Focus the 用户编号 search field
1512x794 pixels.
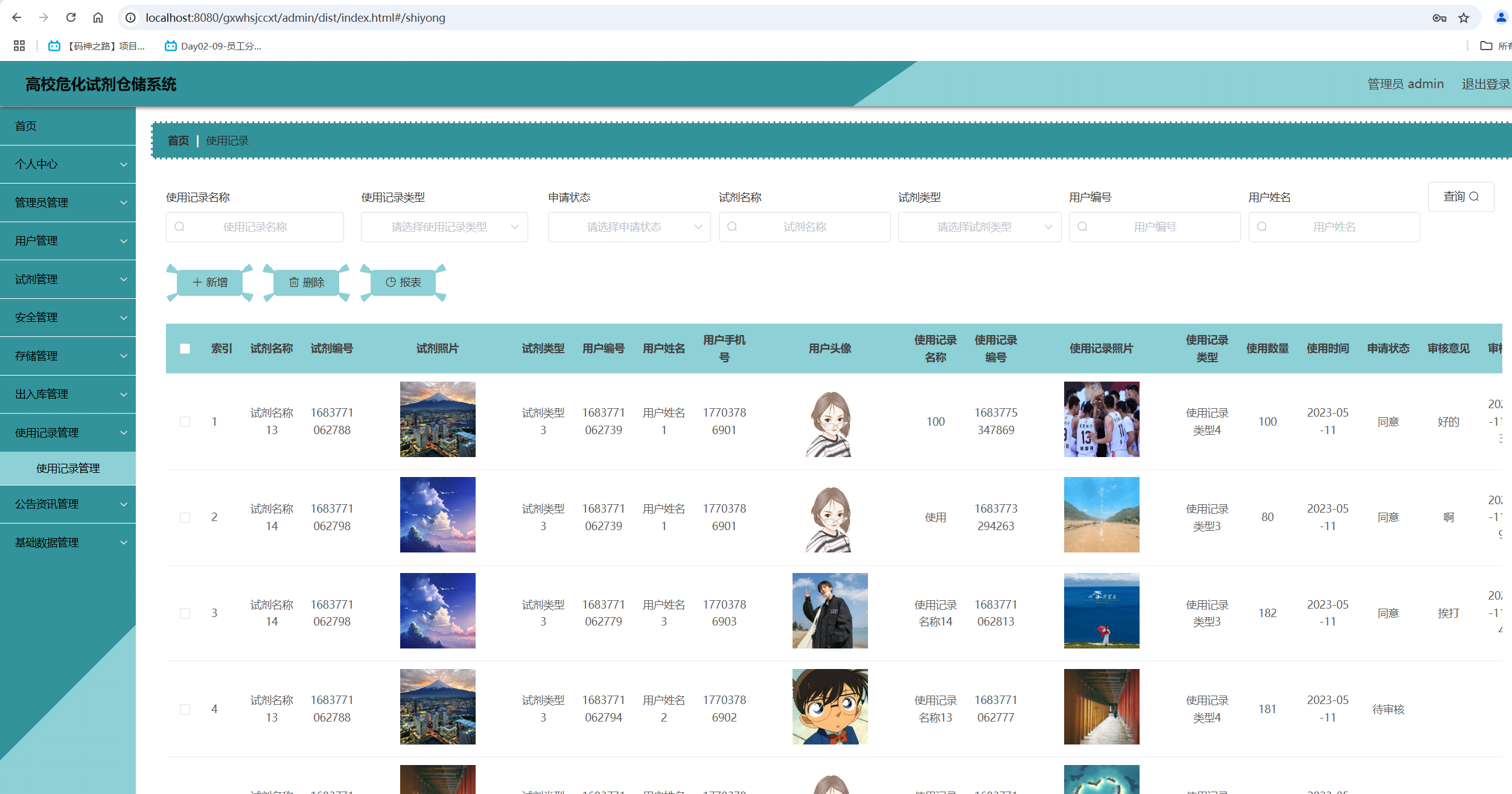(1154, 227)
